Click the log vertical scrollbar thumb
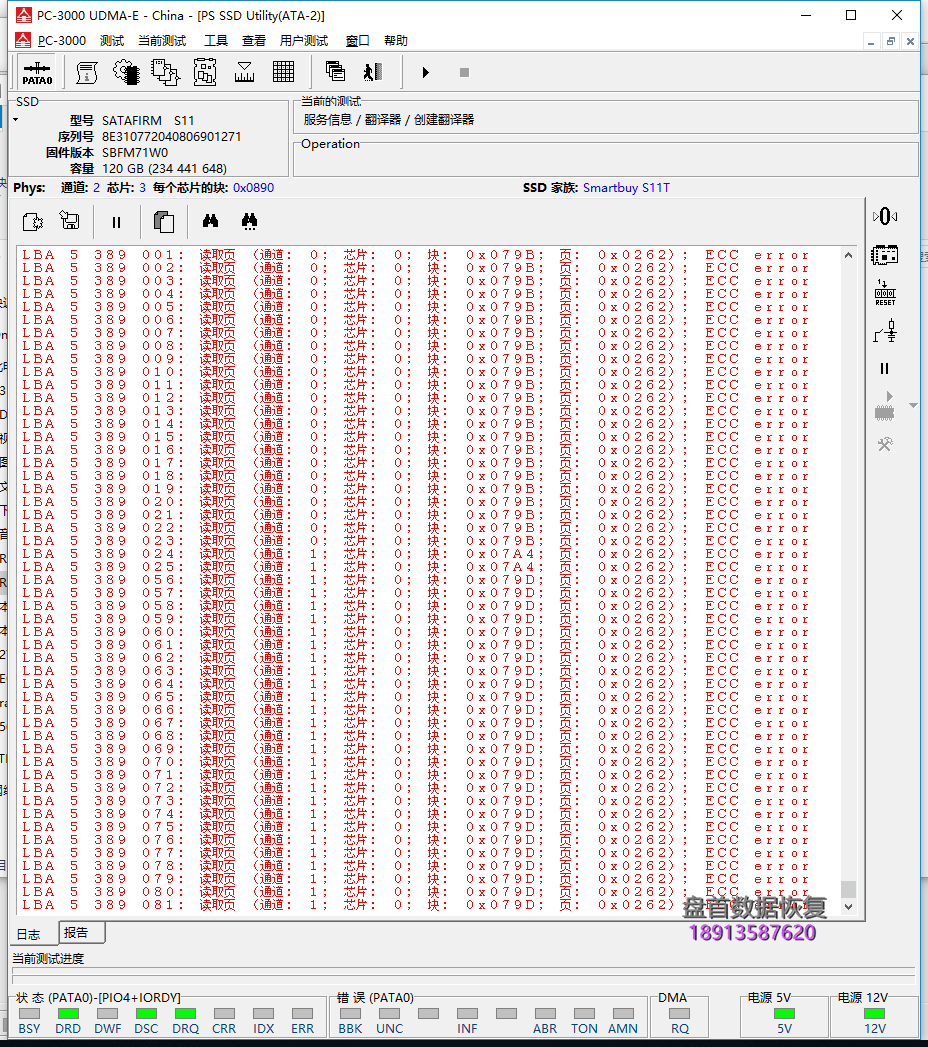Viewport: 928px width, 1047px height. point(848,889)
